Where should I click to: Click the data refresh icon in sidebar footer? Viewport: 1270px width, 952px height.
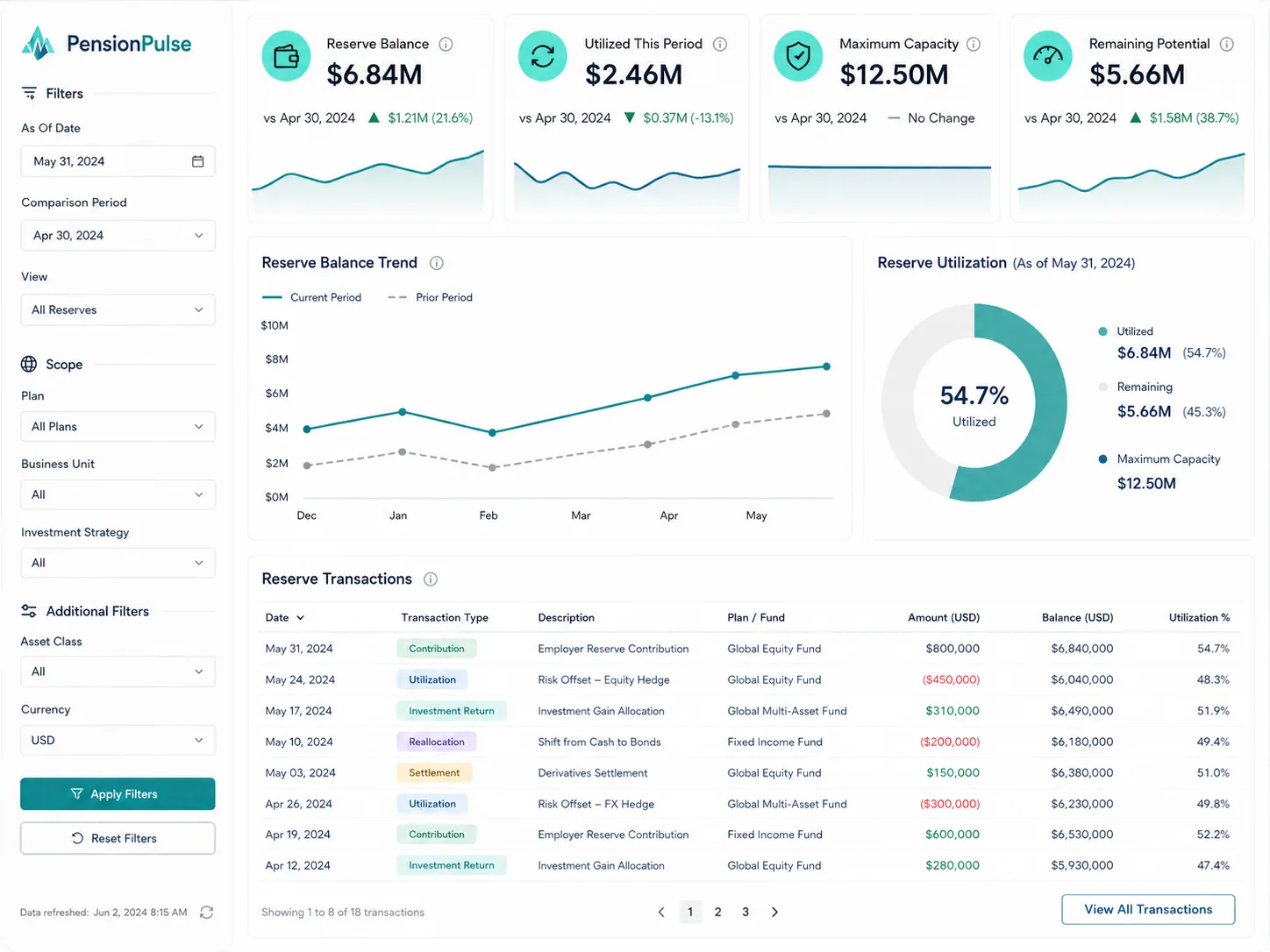pyautogui.click(x=207, y=913)
